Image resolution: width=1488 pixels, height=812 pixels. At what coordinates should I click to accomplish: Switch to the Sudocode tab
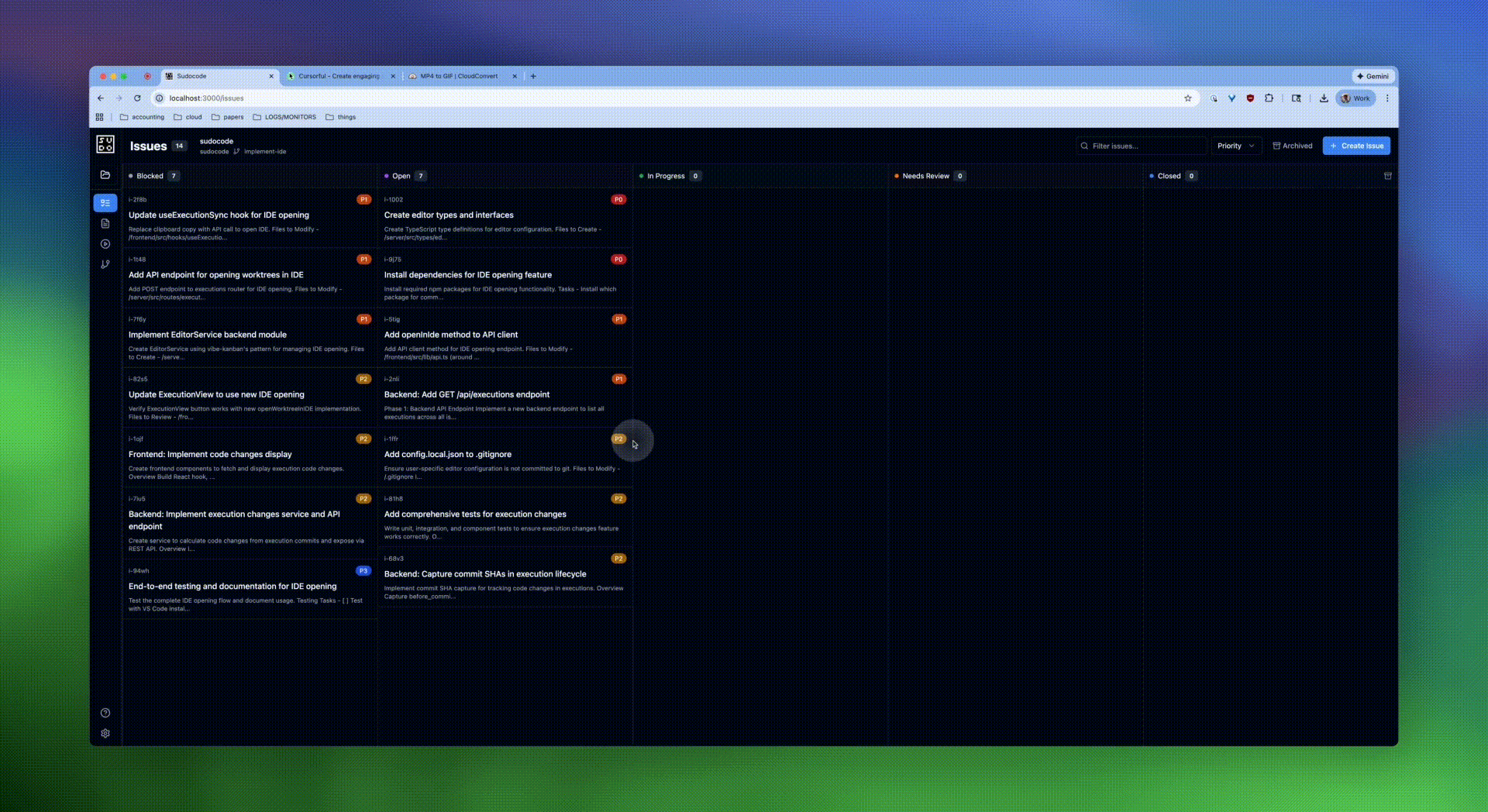pos(221,76)
